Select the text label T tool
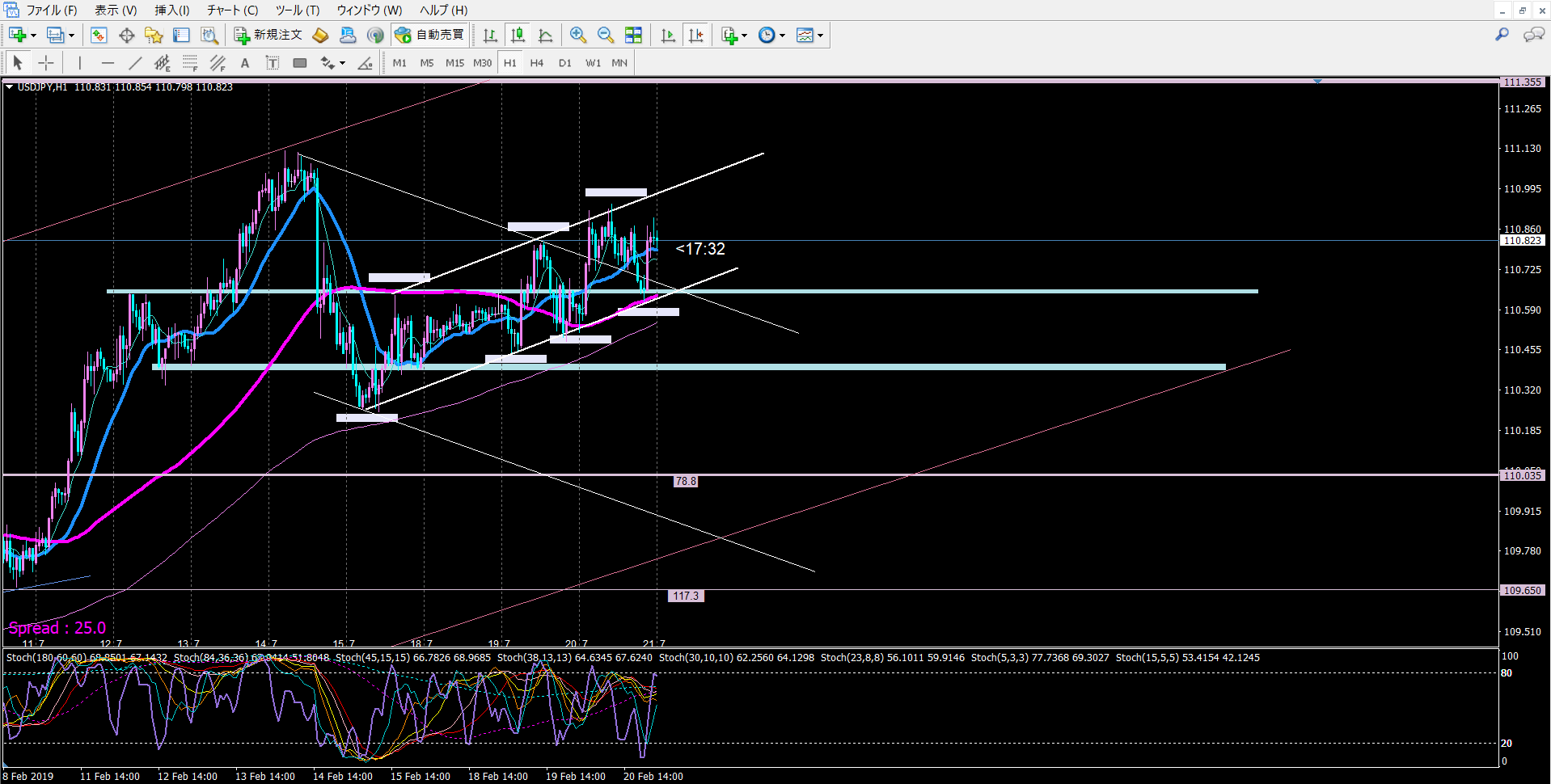The height and width of the screenshot is (784, 1551). [273, 62]
